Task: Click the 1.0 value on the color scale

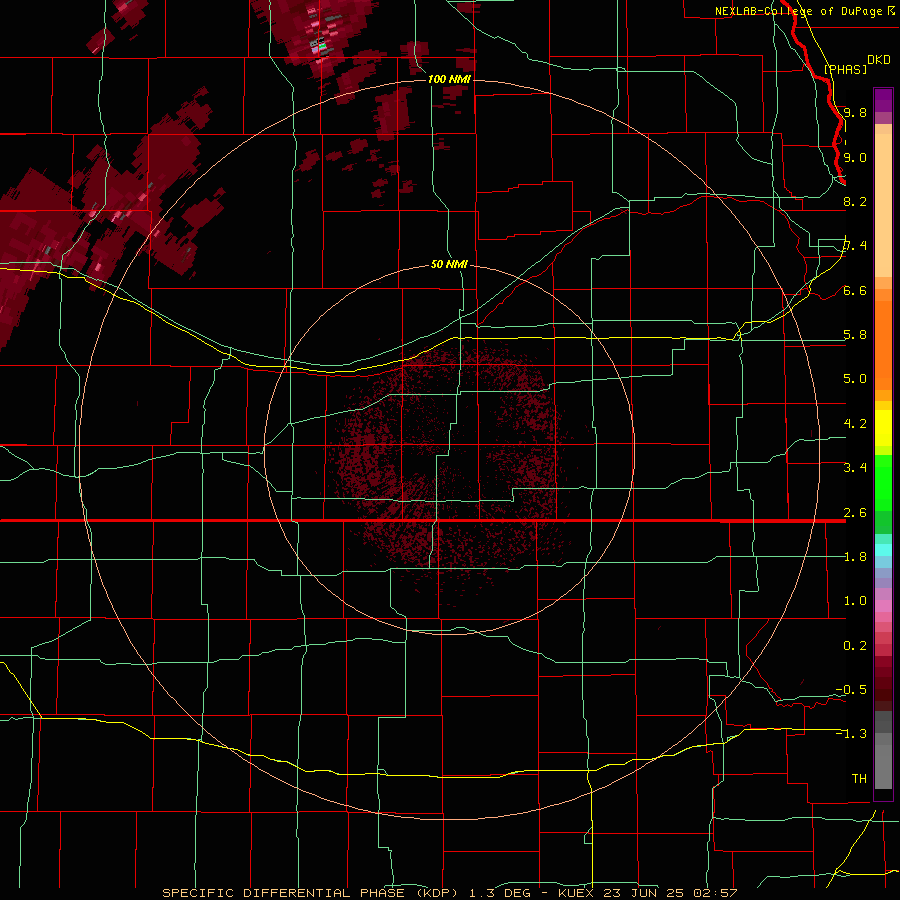Action: coord(855,600)
